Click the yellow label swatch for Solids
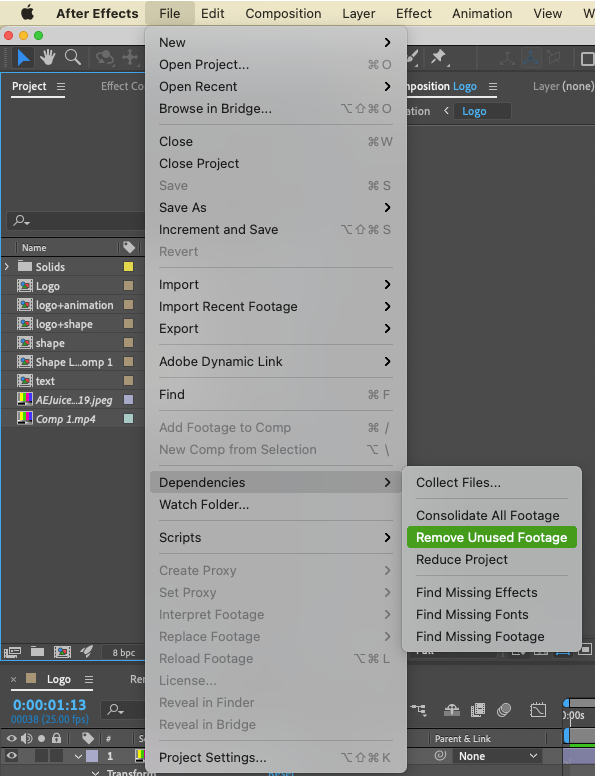Screen dimensions: 595x776 pyautogui.click(x=128, y=267)
